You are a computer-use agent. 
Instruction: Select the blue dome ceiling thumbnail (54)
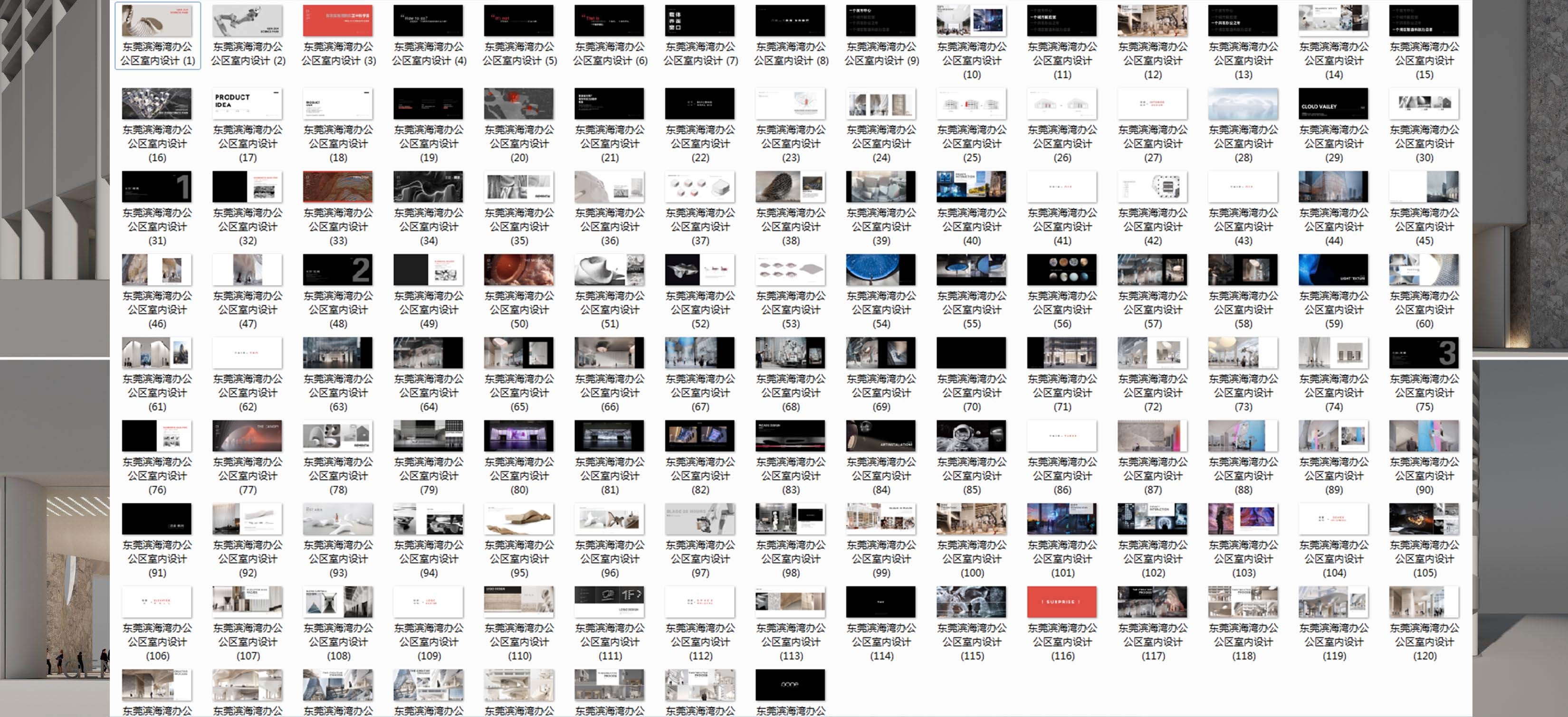[881, 270]
